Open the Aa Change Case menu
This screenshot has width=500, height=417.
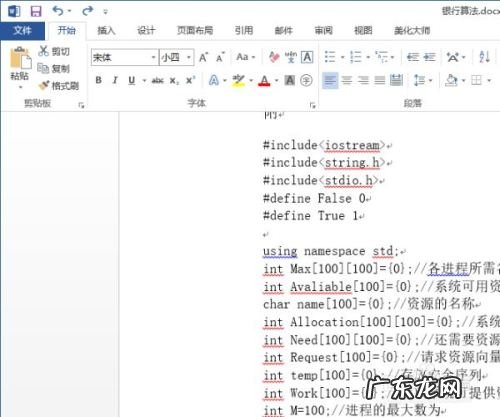point(245,57)
